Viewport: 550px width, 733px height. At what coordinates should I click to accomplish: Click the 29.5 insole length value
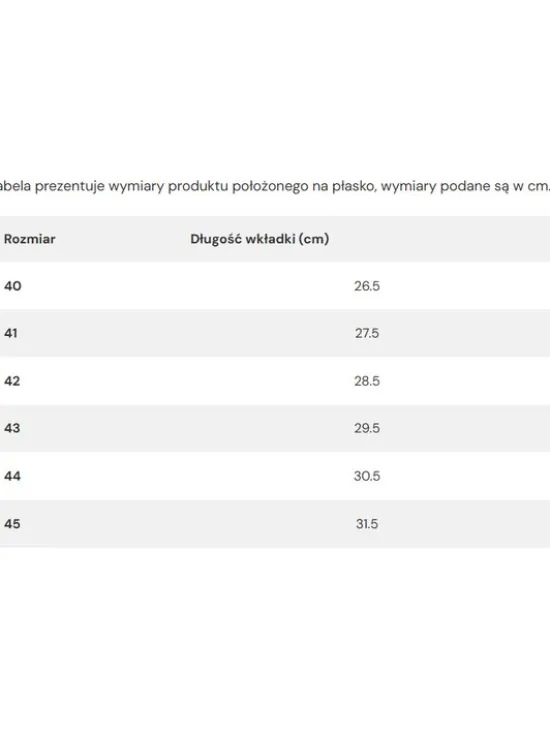[367, 428]
